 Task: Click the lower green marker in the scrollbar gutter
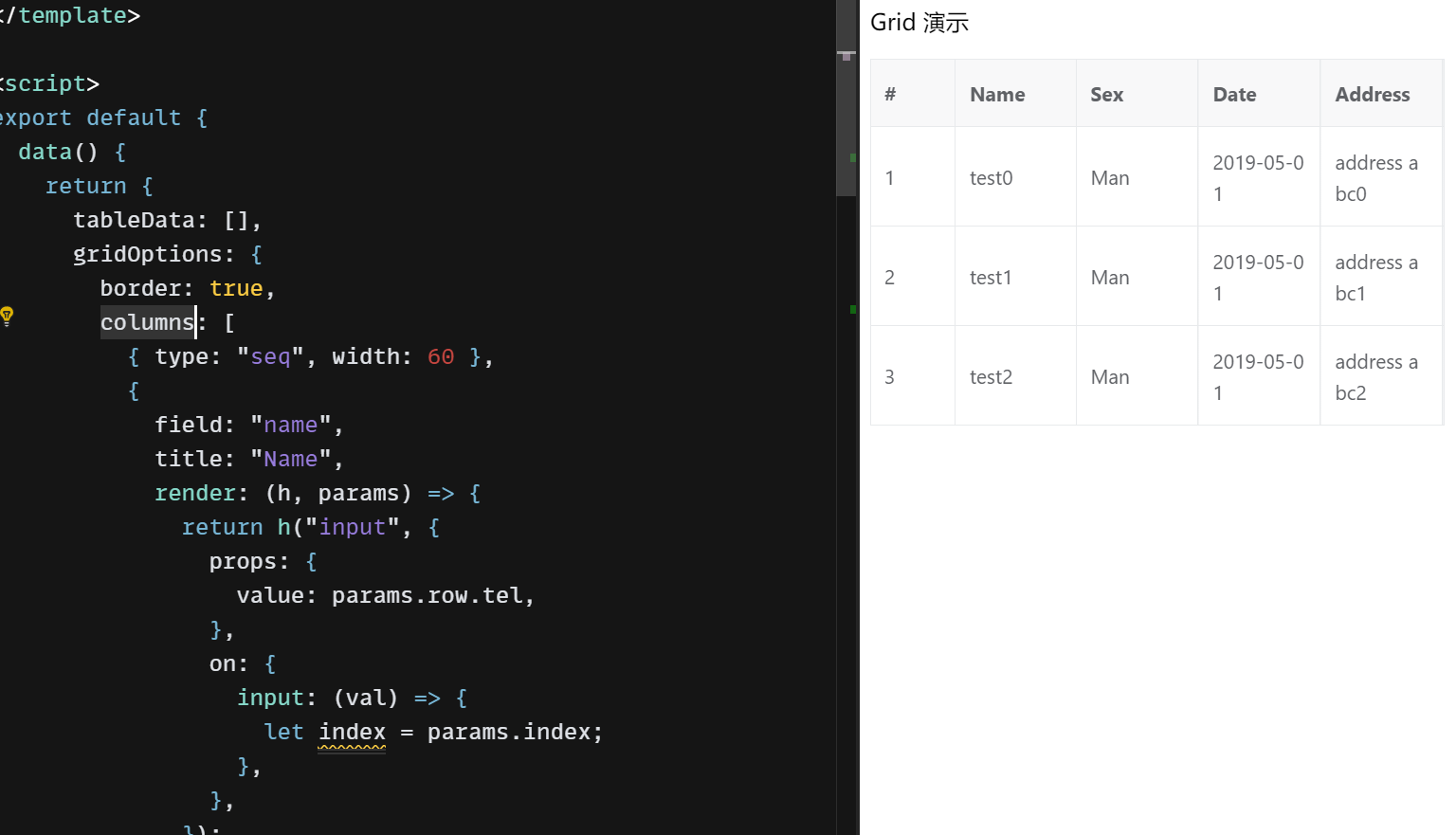(x=851, y=310)
